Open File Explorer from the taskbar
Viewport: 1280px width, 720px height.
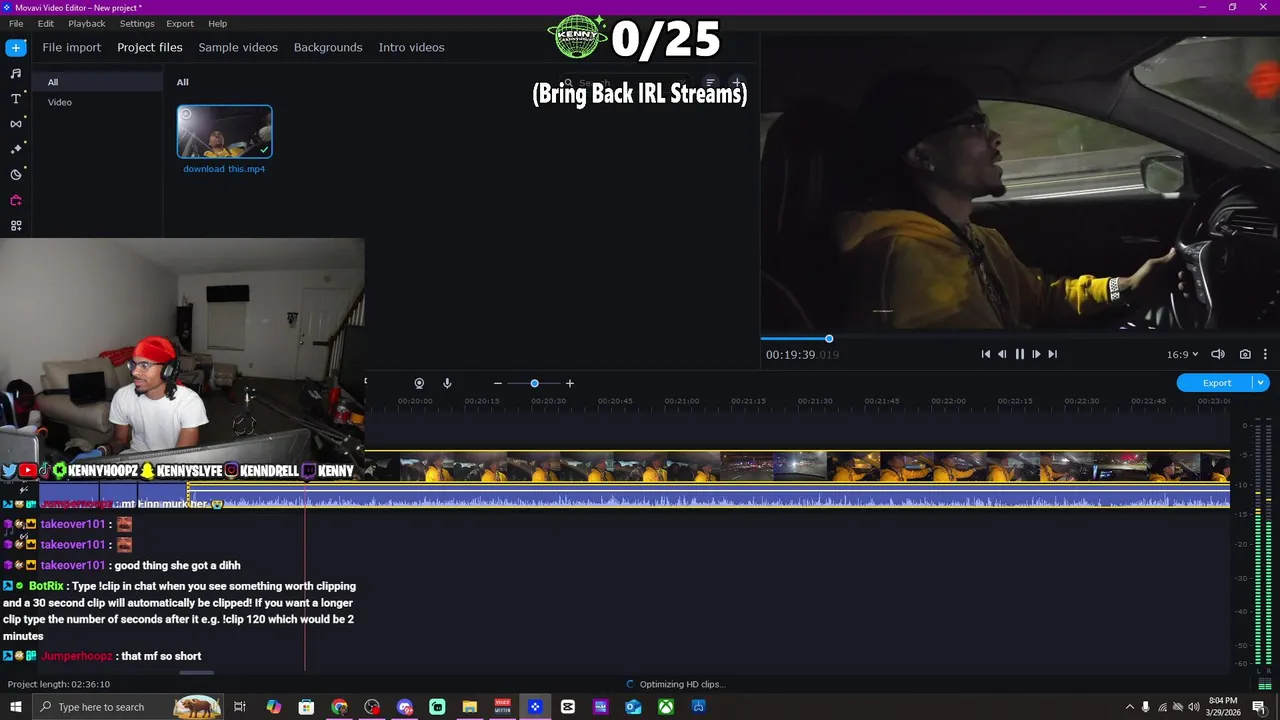[x=470, y=707]
